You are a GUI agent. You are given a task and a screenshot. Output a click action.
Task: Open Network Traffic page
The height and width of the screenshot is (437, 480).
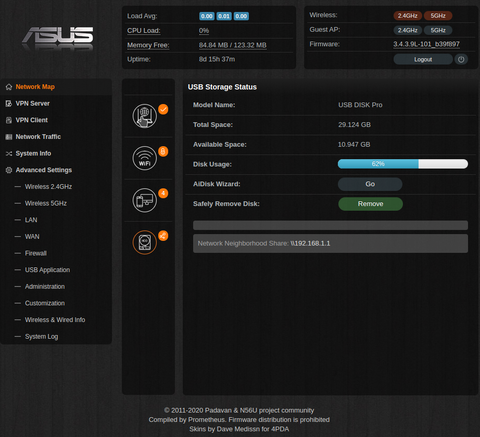pos(38,137)
